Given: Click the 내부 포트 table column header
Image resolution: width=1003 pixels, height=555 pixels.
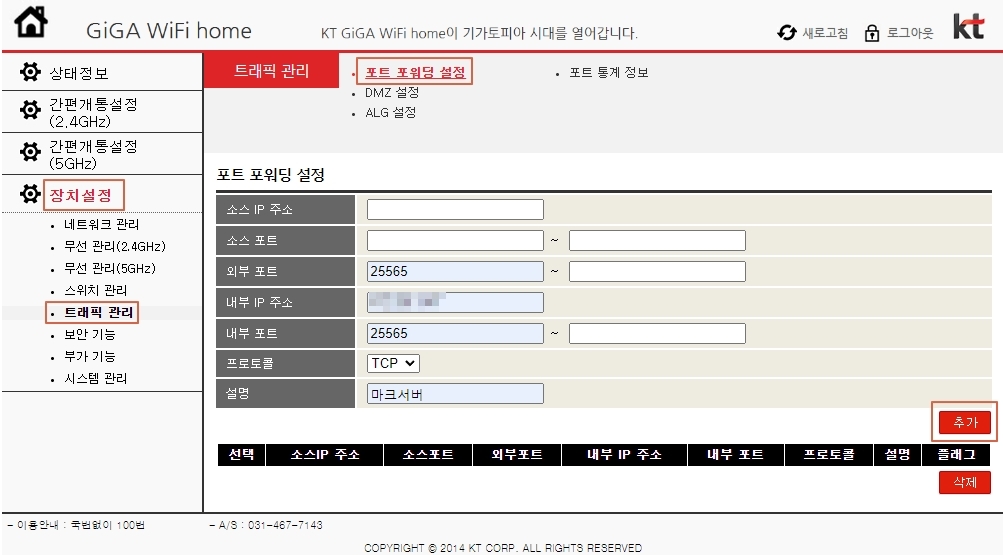Looking at the screenshot, I should click(x=736, y=455).
